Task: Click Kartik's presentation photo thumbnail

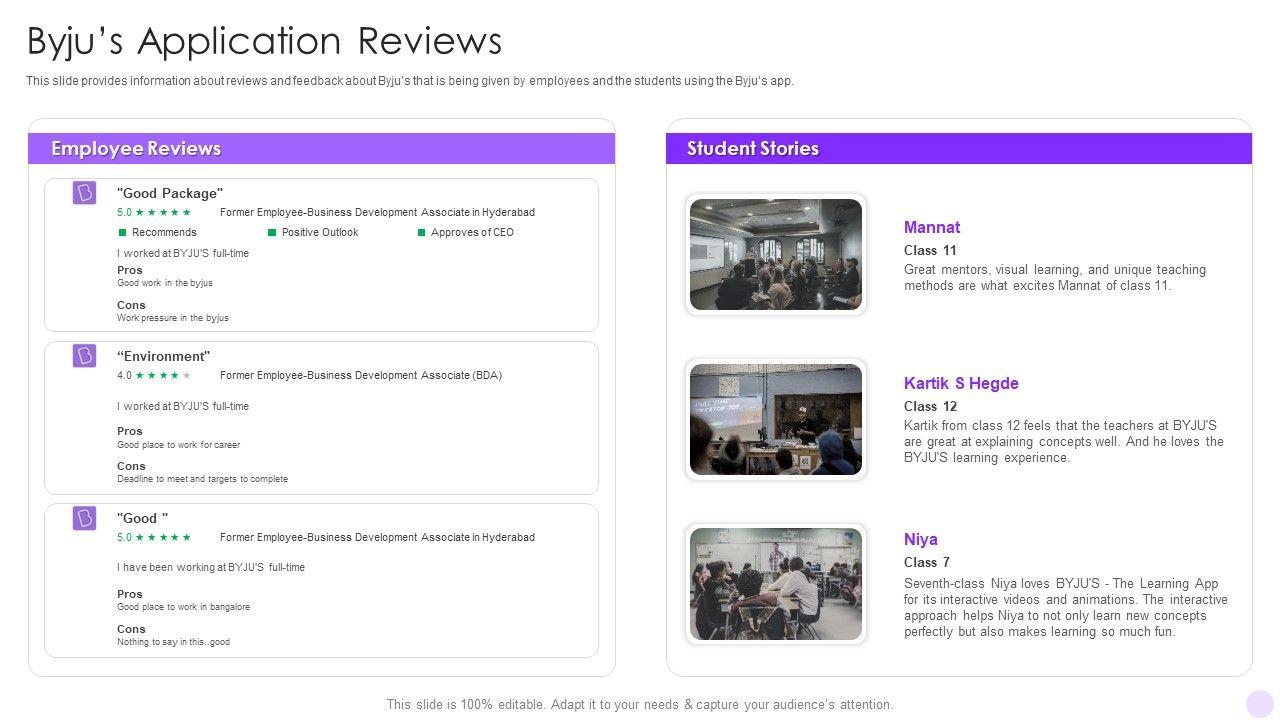Action: [x=776, y=419]
